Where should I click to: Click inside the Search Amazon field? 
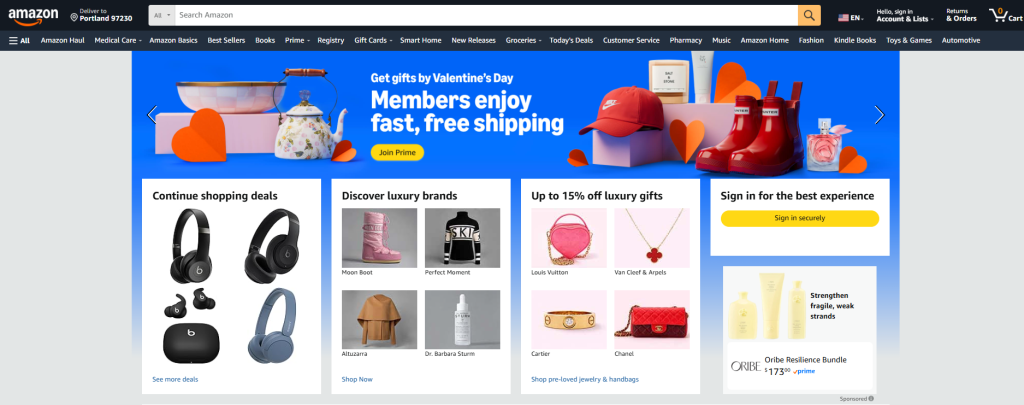[x=487, y=15]
